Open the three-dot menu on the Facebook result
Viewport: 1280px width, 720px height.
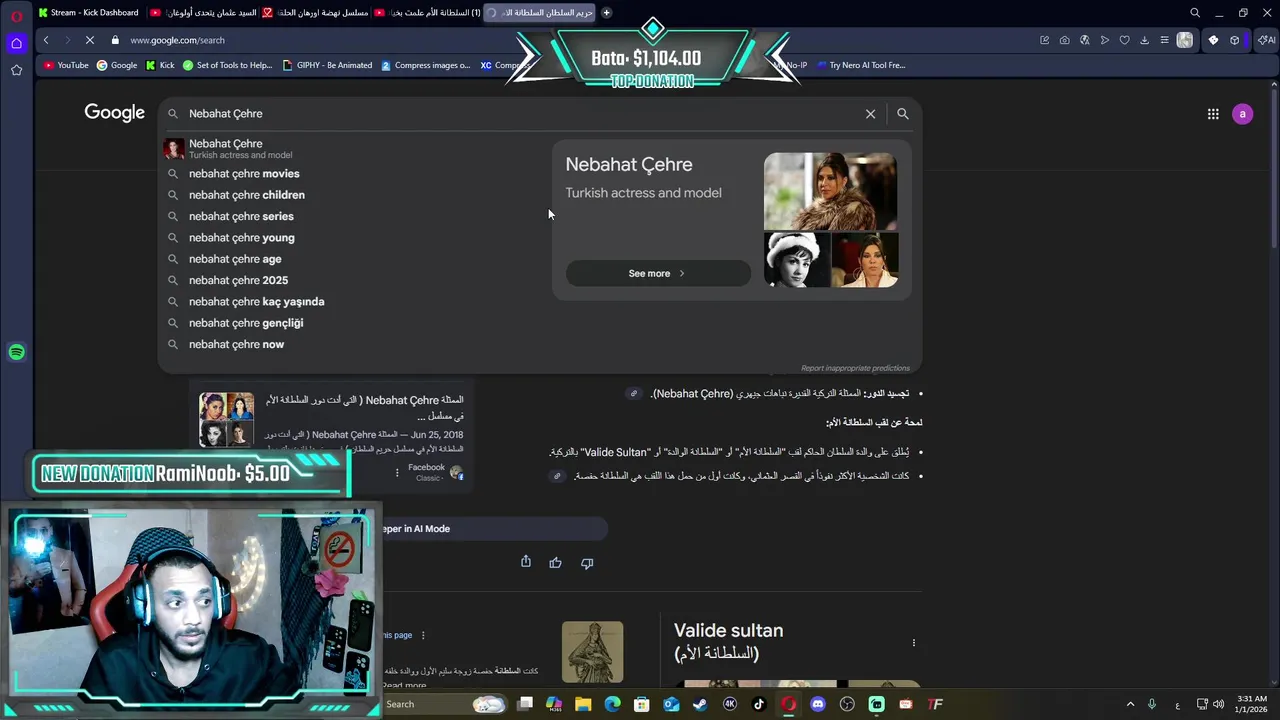tap(397, 472)
